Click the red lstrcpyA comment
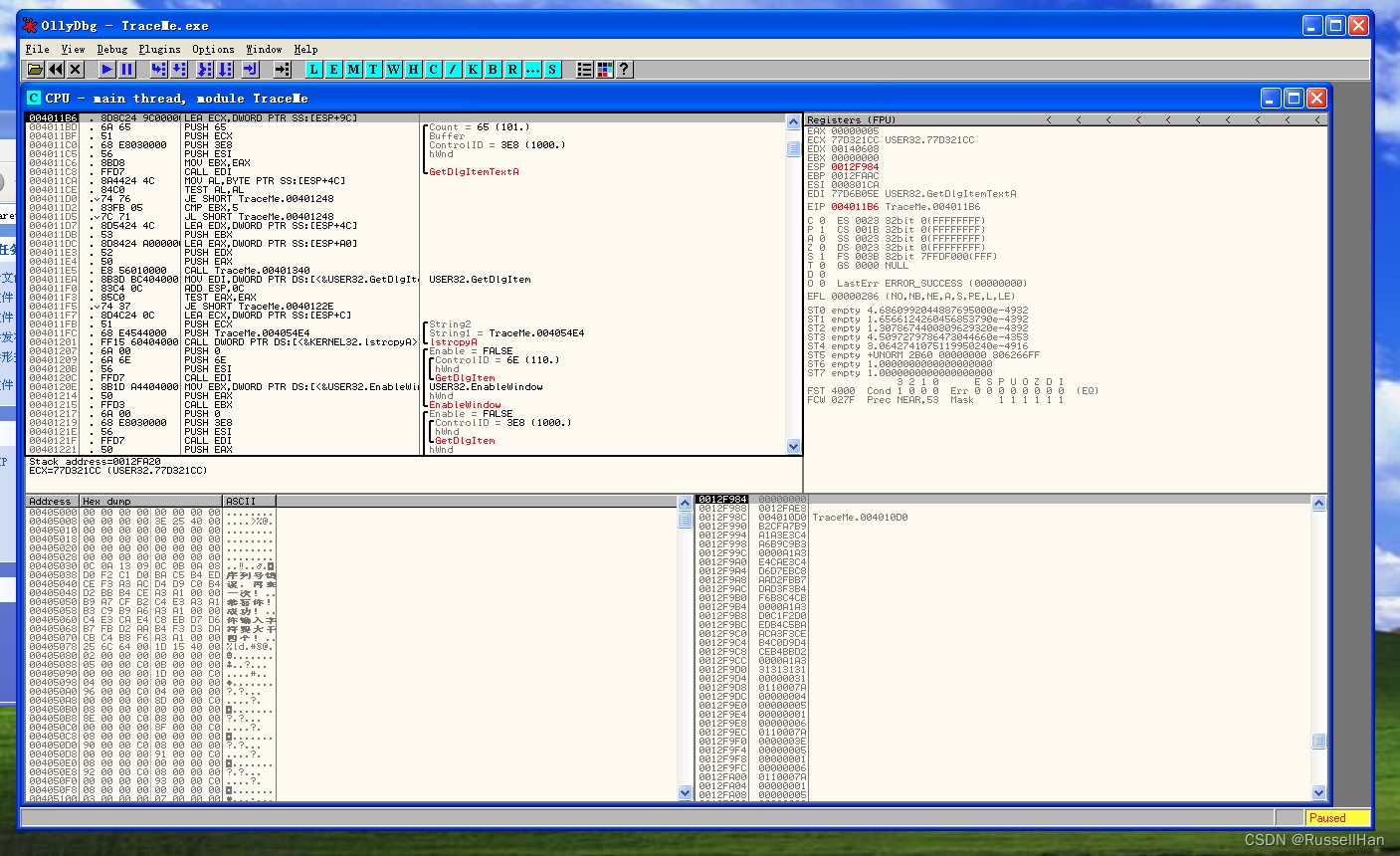The width and height of the screenshot is (1400, 856). click(454, 342)
